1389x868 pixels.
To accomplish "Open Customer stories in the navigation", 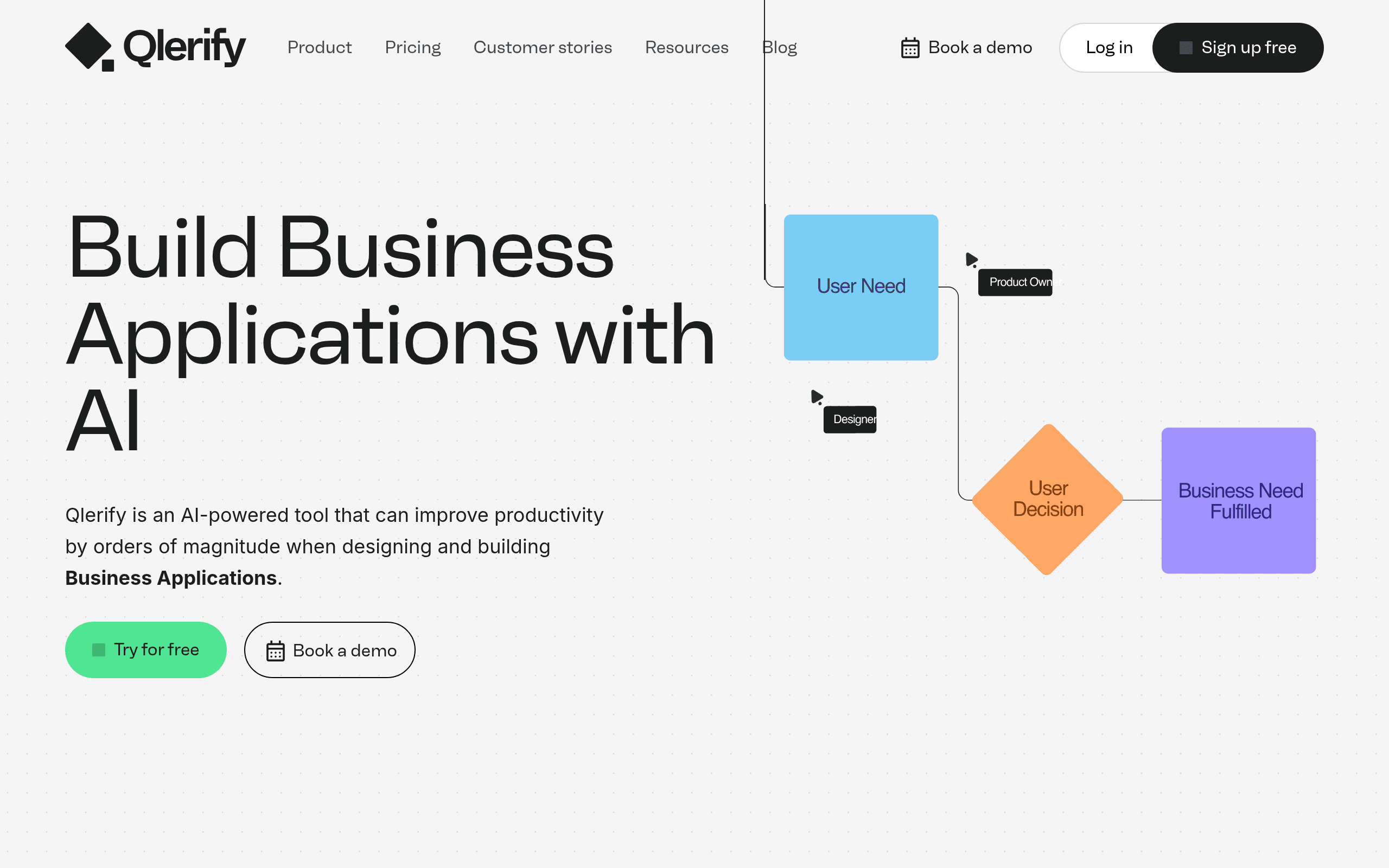I will [x=543, y=48].
